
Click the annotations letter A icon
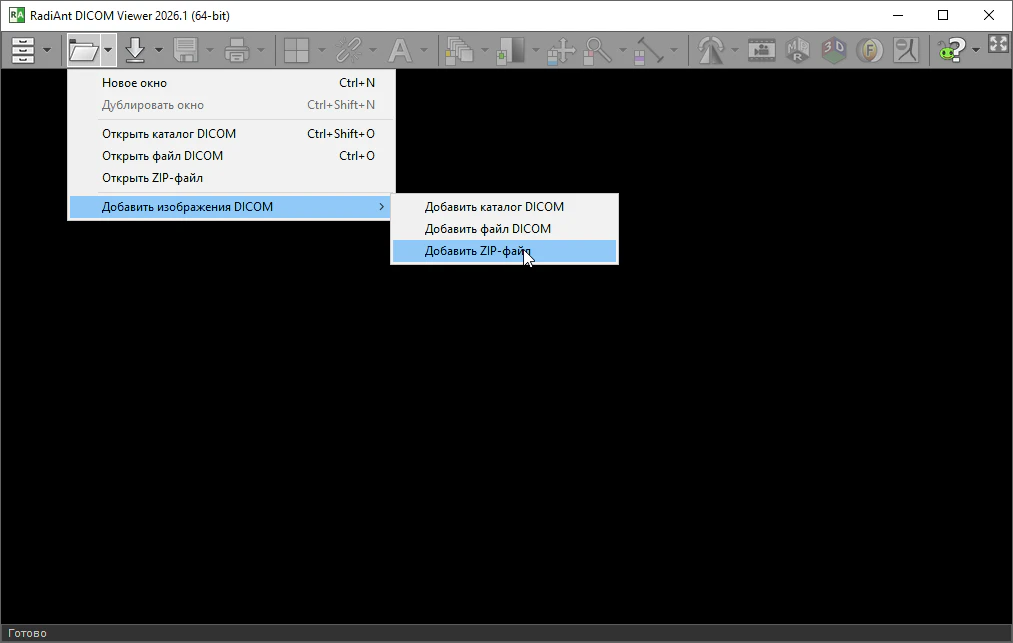coord(400,50)
